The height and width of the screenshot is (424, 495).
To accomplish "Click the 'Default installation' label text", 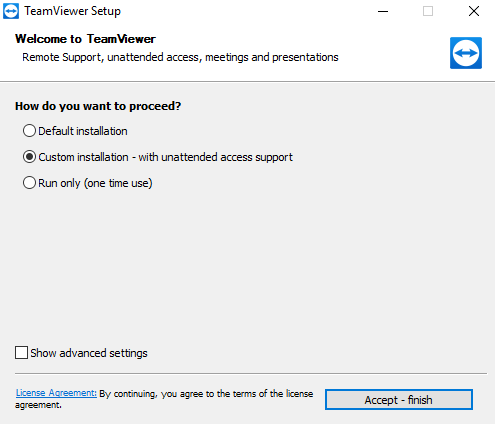I will point(83,131).
